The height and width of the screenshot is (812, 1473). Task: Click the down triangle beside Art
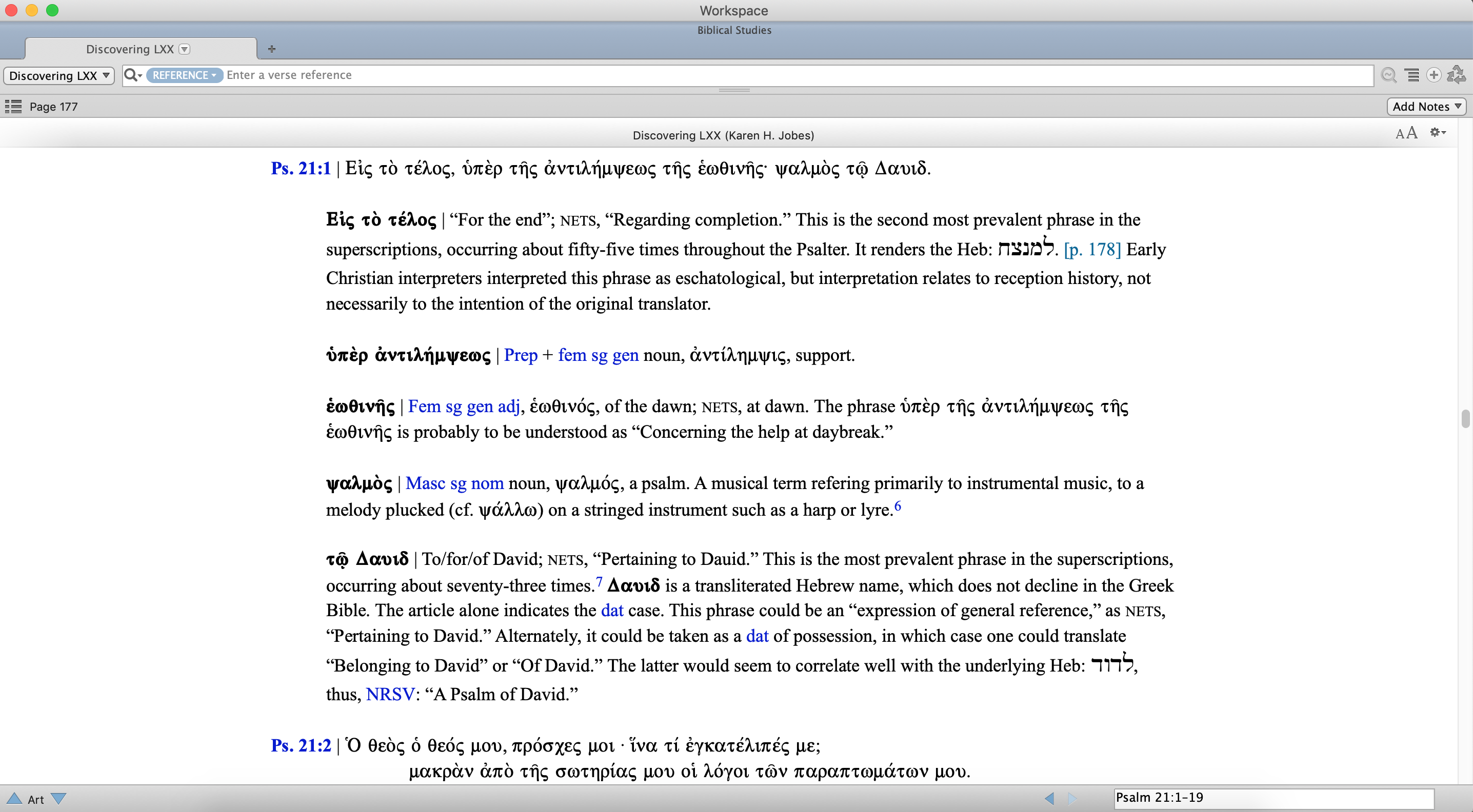(x=58, y=798)
